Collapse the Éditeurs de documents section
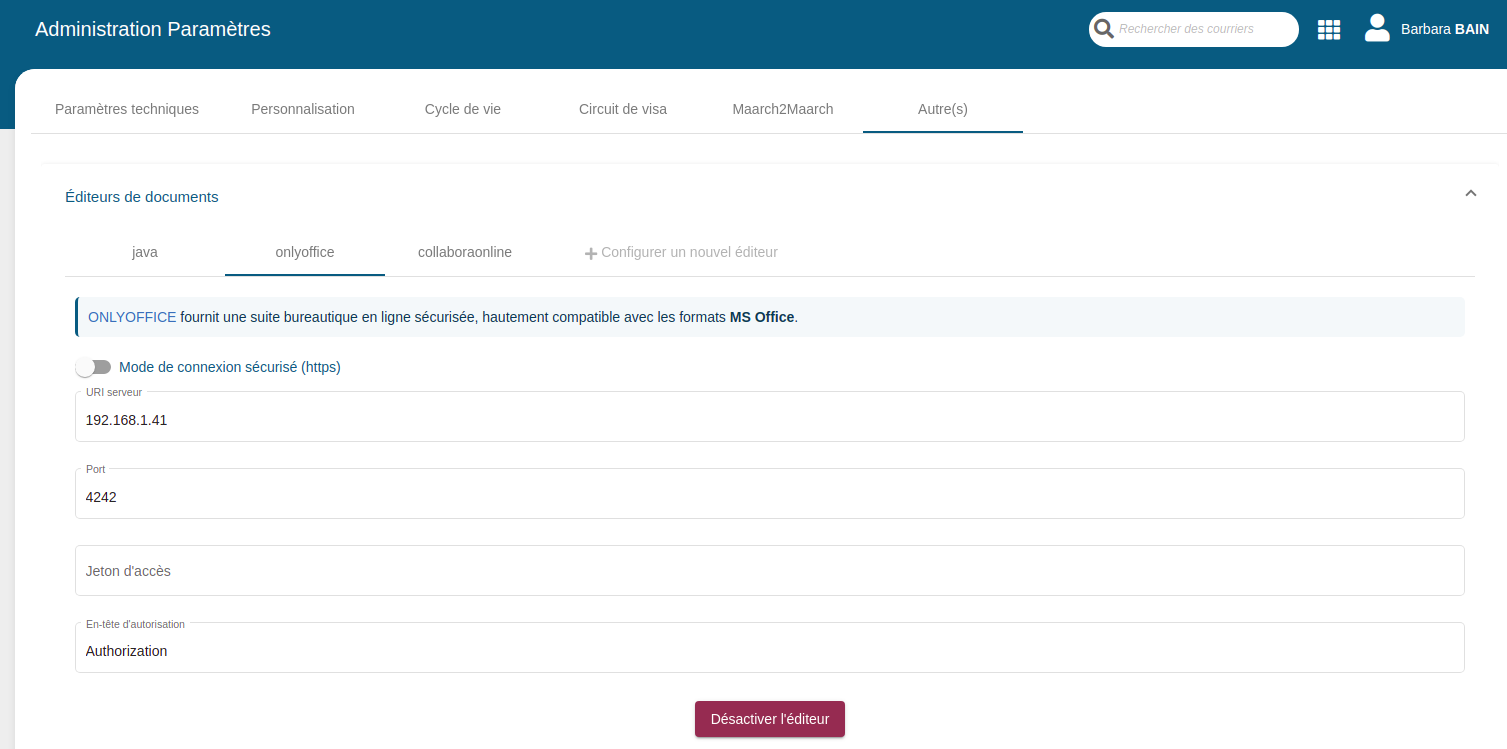Viewport: 1507px width, 749px height. pyautogui.click(x=1470, y=194)
